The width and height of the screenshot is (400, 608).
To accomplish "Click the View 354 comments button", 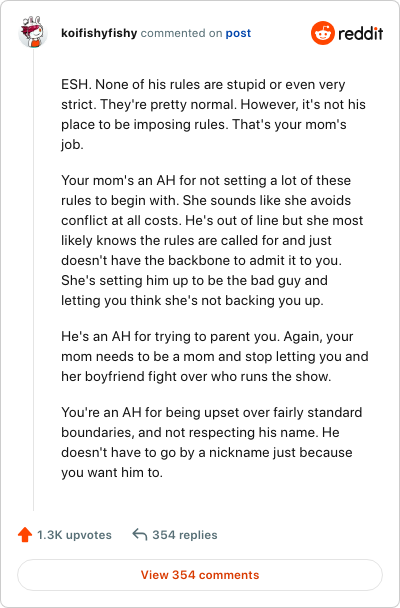I will point(200,575).
